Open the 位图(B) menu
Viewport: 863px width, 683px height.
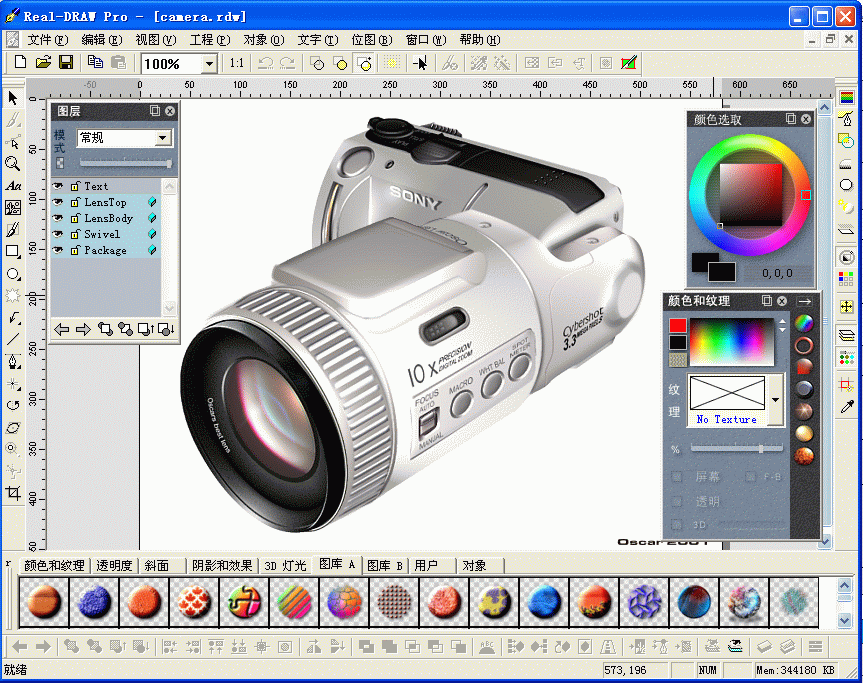pyautogui.click(x=372, y=40)
